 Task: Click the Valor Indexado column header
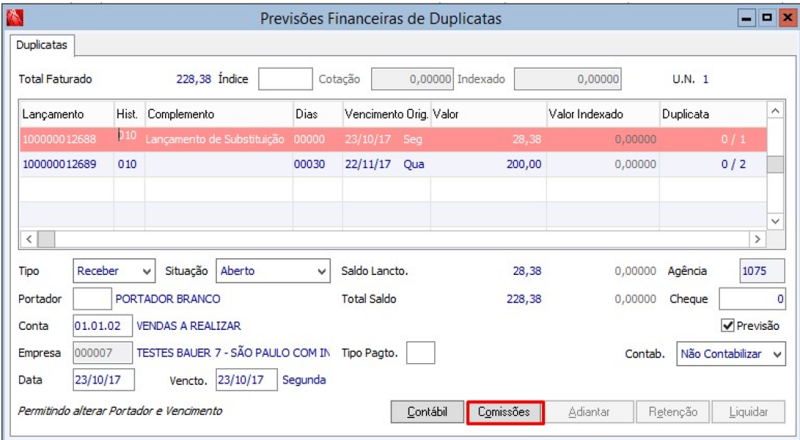pos(603,114)
